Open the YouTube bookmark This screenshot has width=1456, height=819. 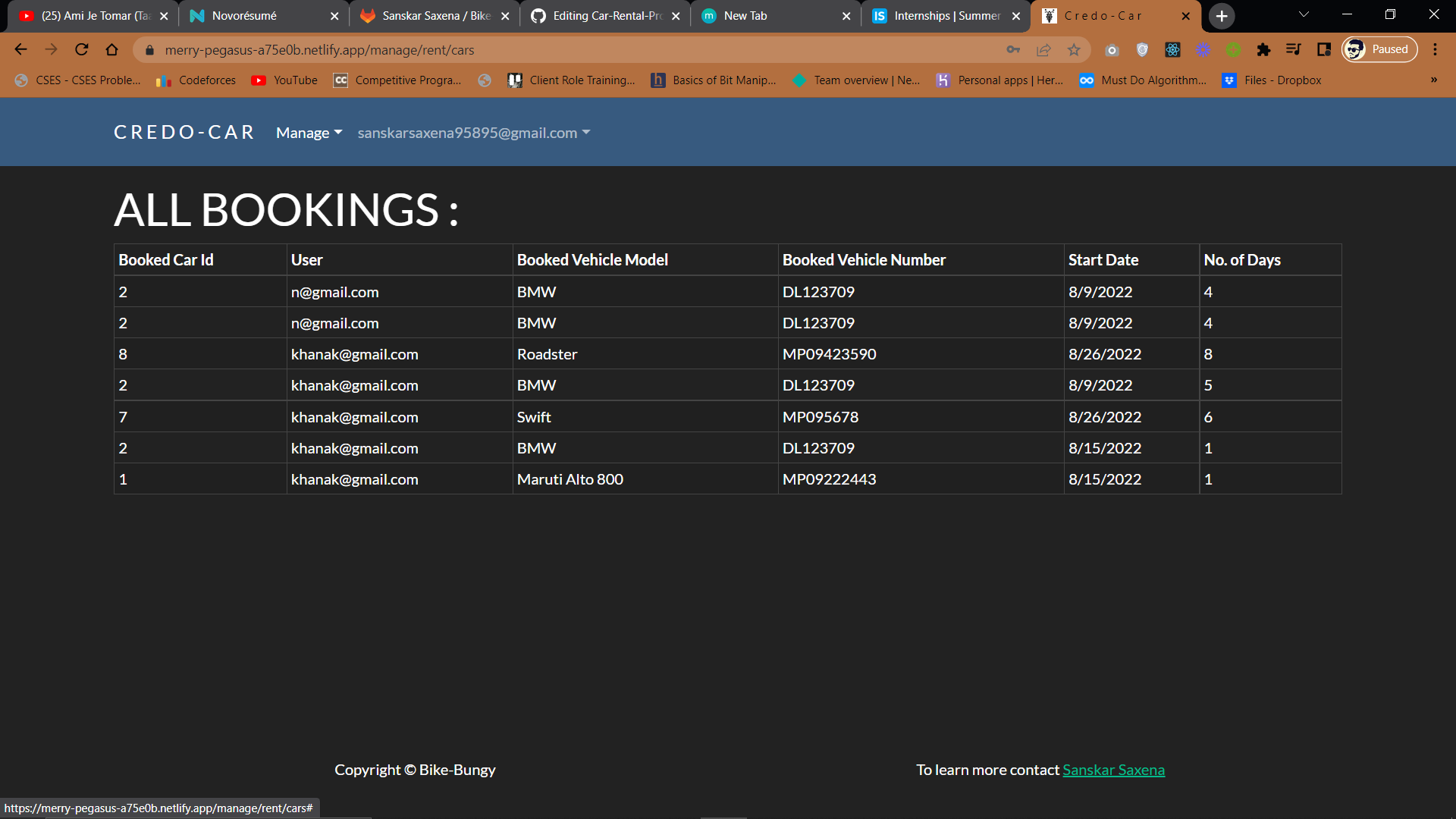[x=284, y=80]
